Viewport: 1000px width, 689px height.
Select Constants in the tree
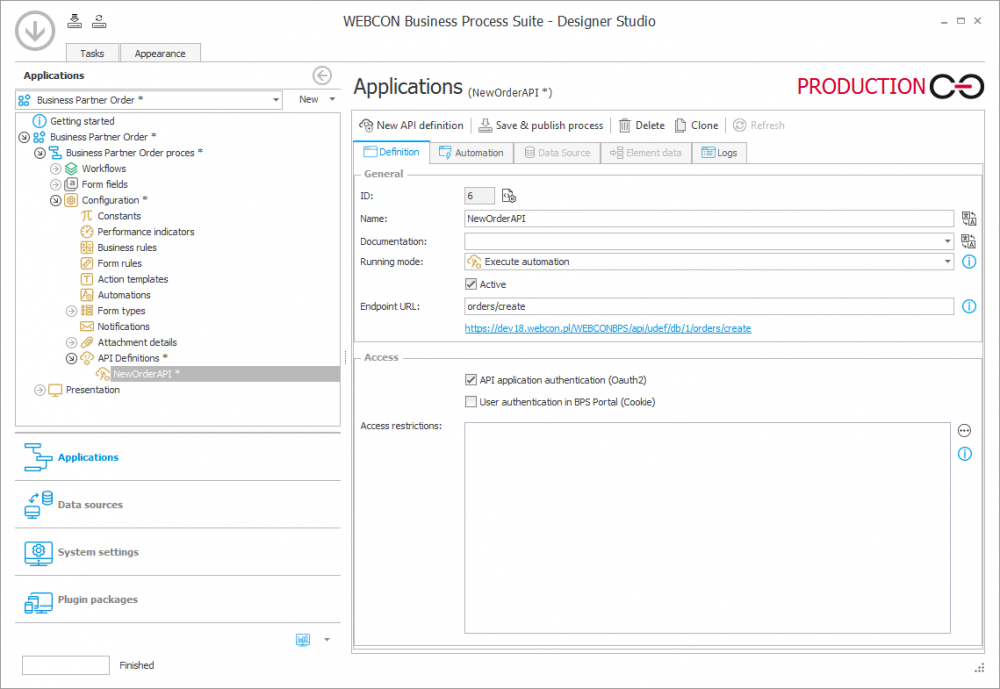[119, 216]
